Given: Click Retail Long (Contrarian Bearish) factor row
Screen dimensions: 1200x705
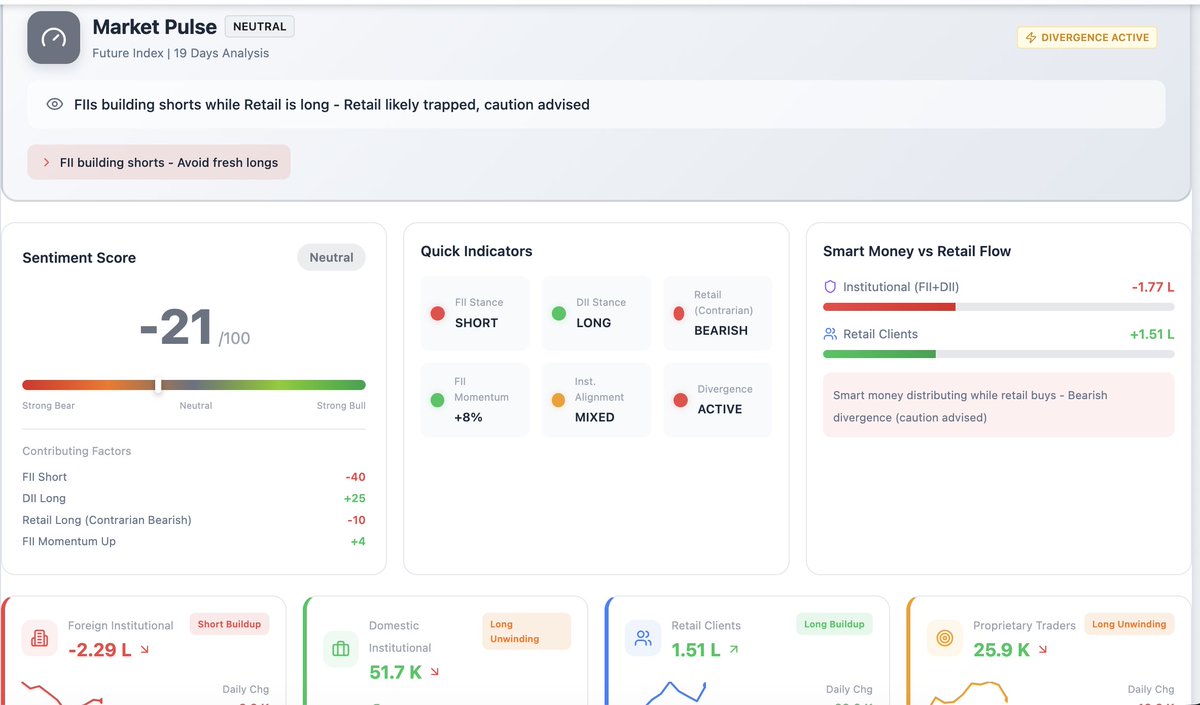Looking at the screenshot, I should pos(194,520).
